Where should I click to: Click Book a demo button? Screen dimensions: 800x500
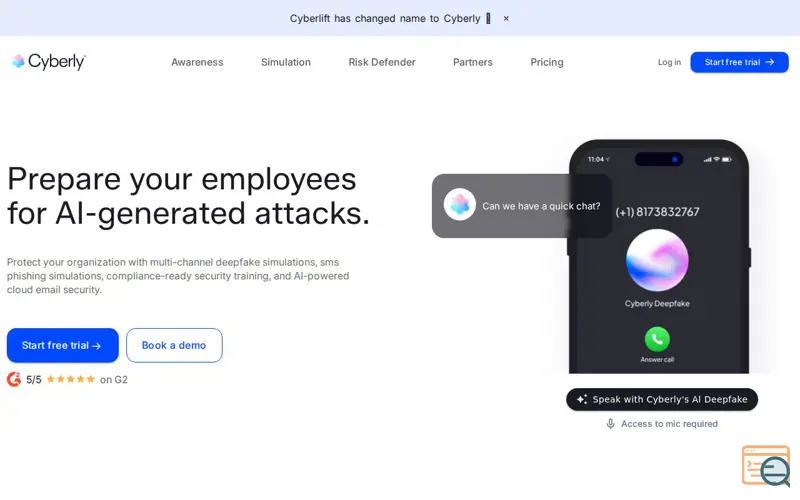[174, 345]
